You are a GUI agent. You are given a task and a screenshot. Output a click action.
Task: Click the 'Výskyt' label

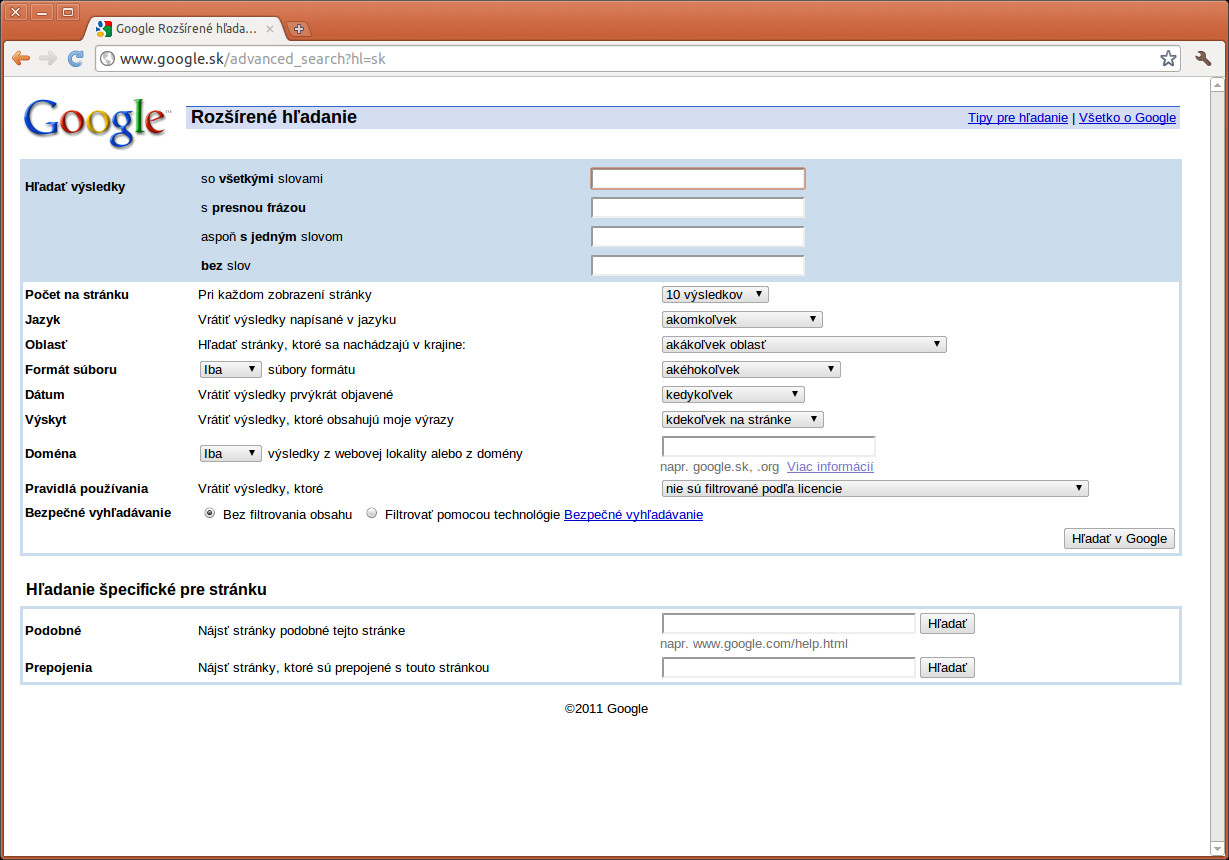click(46, 420)
